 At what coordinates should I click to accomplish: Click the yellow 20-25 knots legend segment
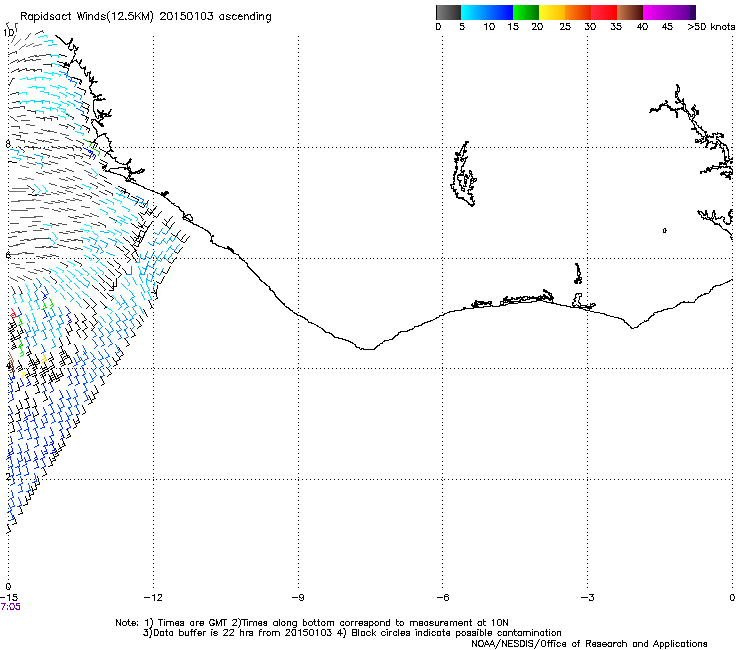click(x=552, y=12)
